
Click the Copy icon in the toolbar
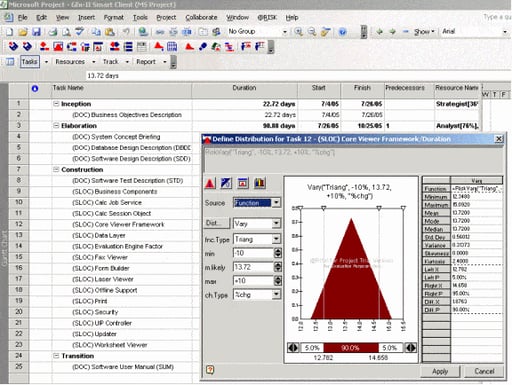[96, 32]
